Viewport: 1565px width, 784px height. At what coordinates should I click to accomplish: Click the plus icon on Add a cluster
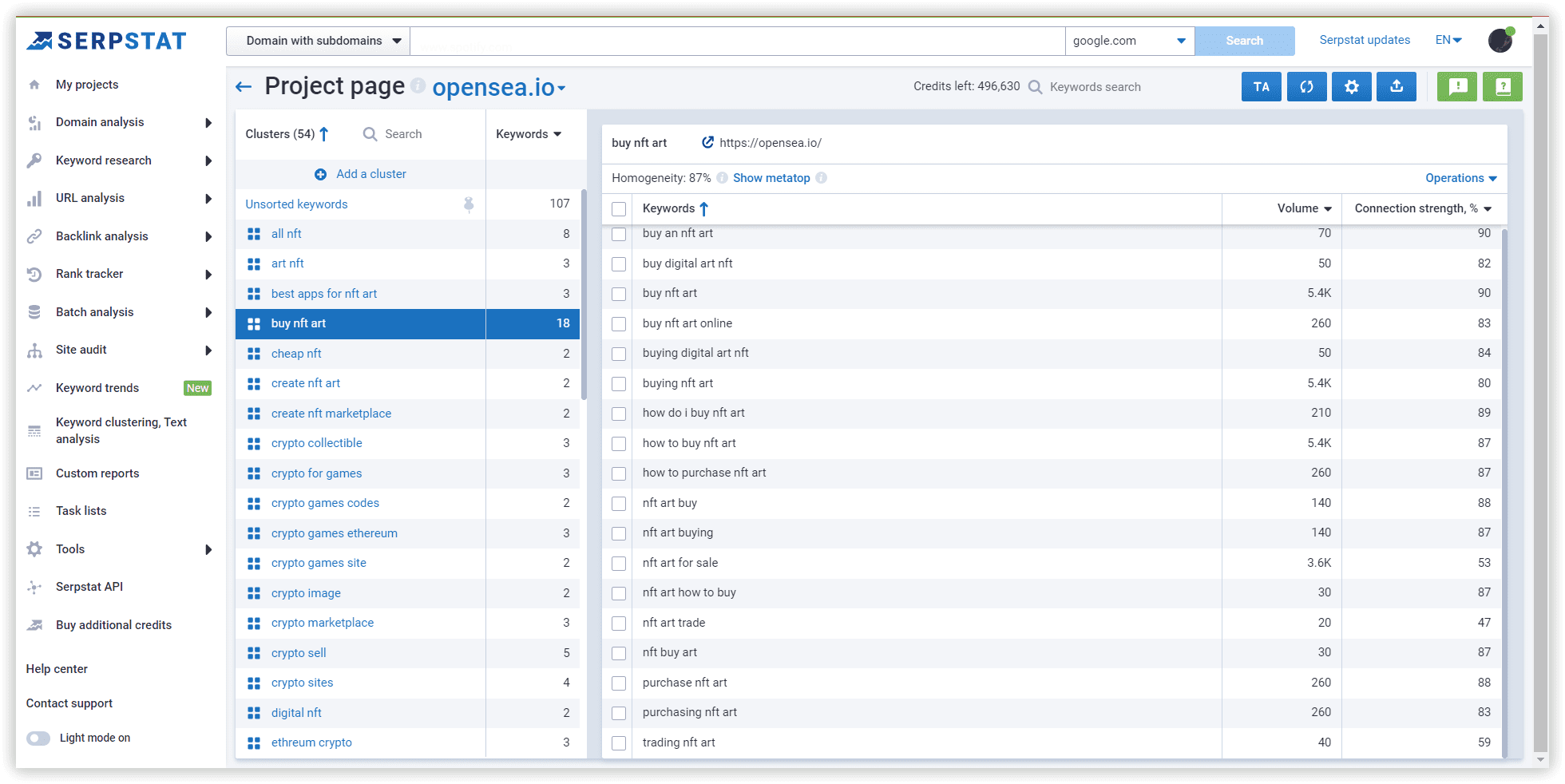(x=320, y=174)
